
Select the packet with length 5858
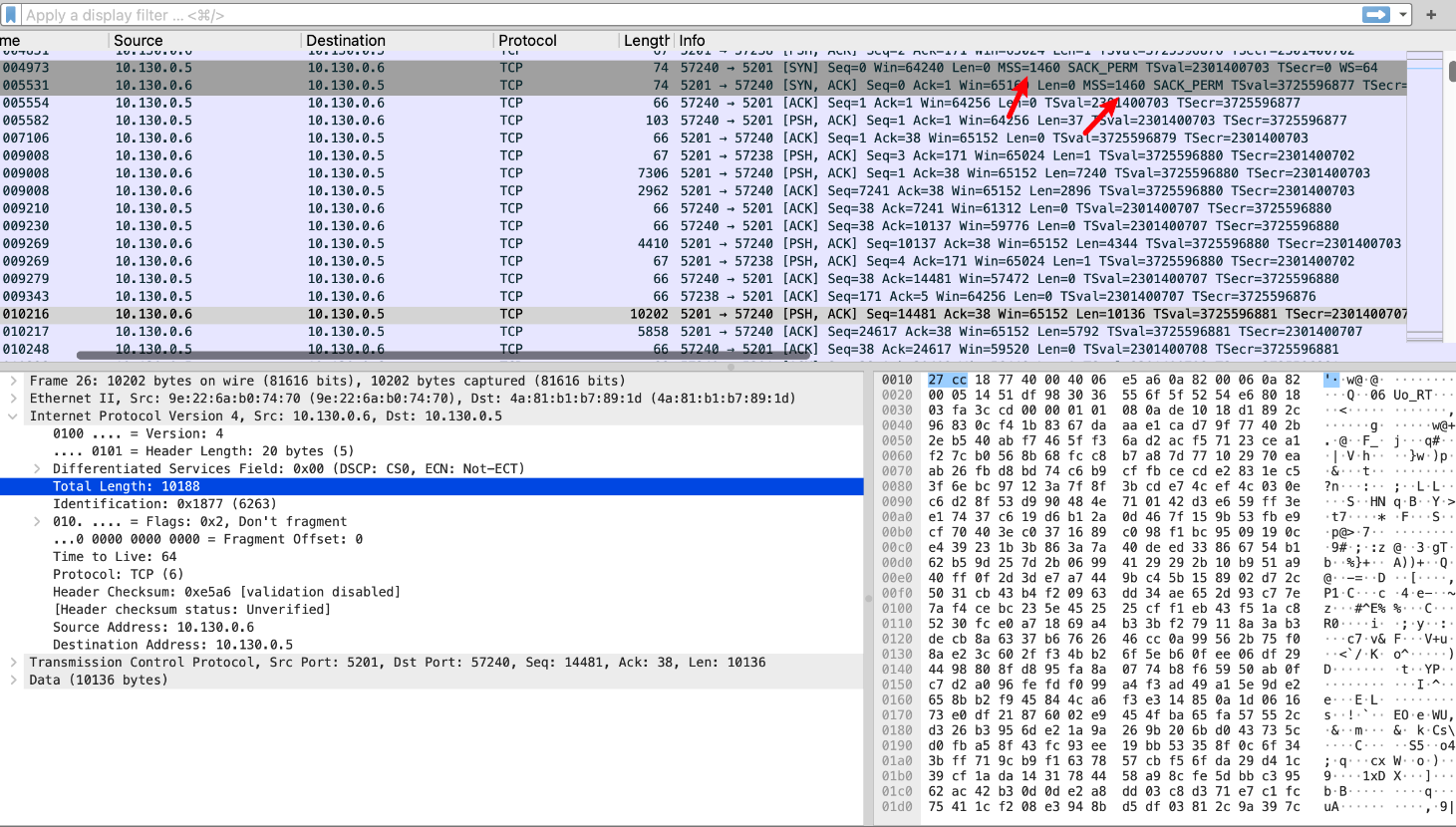point(704,332)
